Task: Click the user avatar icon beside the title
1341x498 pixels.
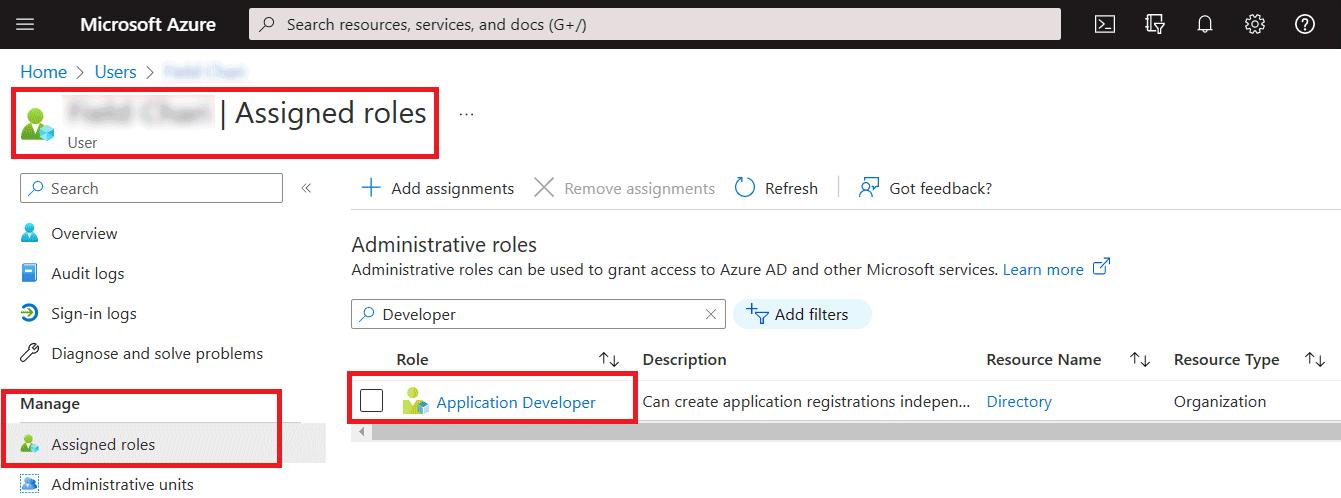Action: click(37, 123)
